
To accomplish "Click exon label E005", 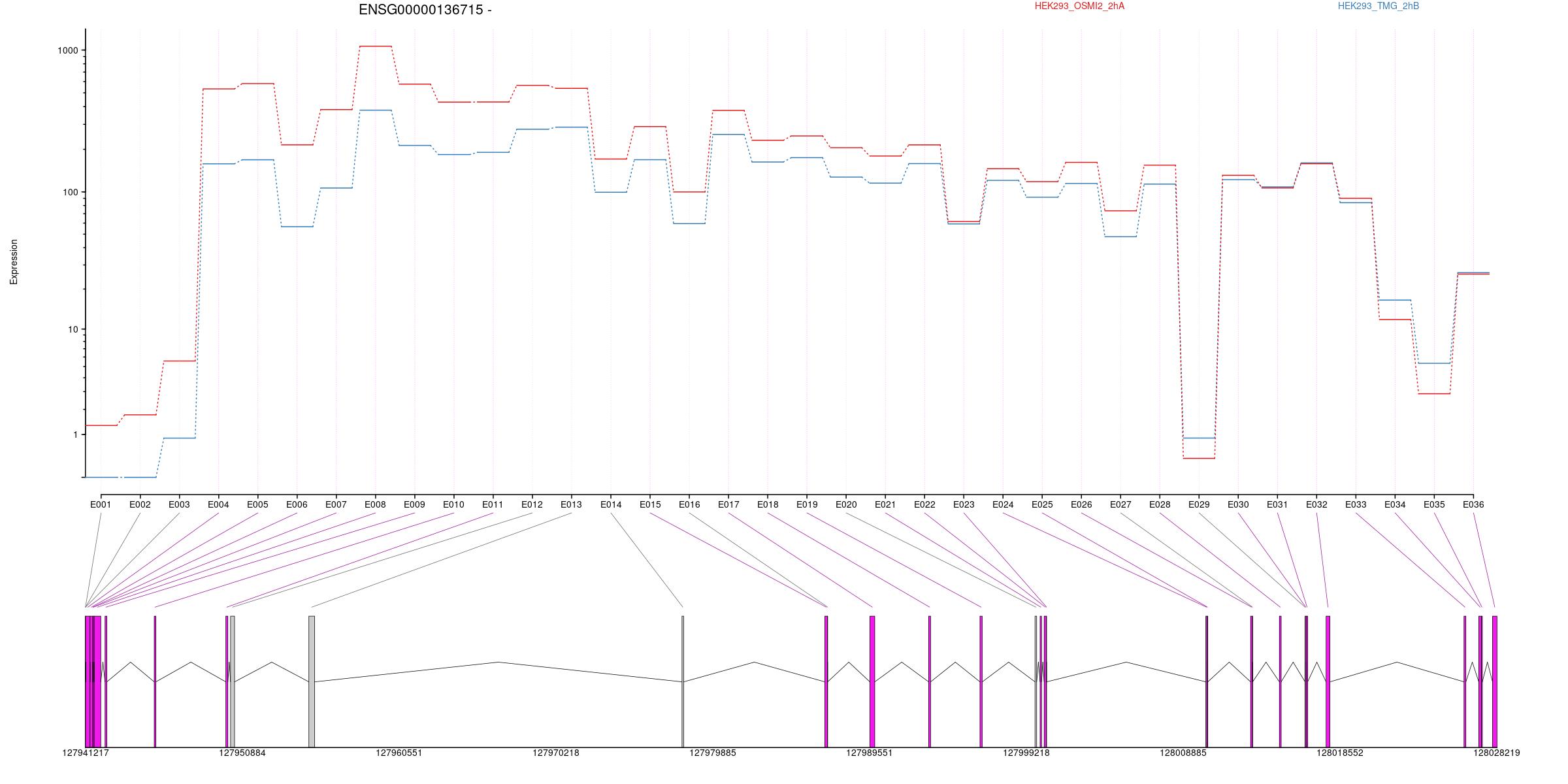I will coord(257,504).
